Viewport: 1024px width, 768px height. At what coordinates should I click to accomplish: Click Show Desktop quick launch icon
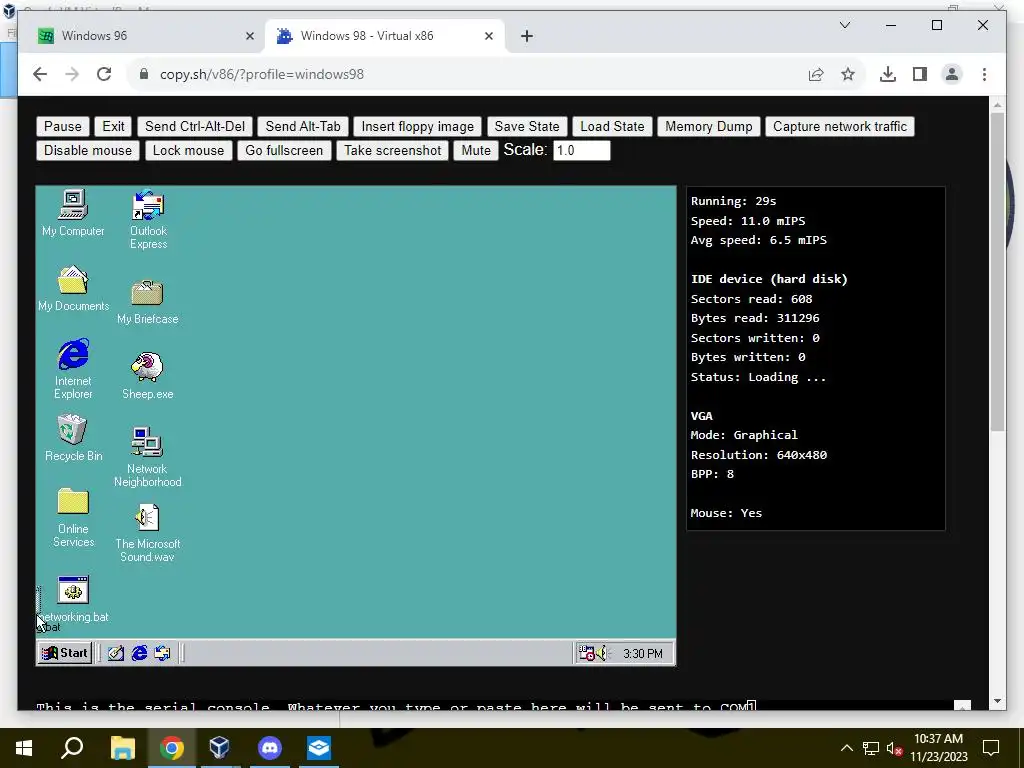116,653
